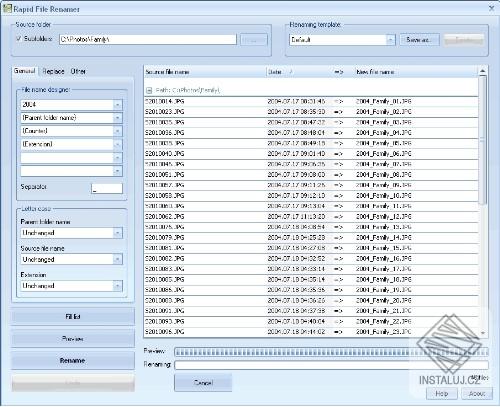Click the Preview button
This screenshot has height=407, width=500.
tap(73, 339)
